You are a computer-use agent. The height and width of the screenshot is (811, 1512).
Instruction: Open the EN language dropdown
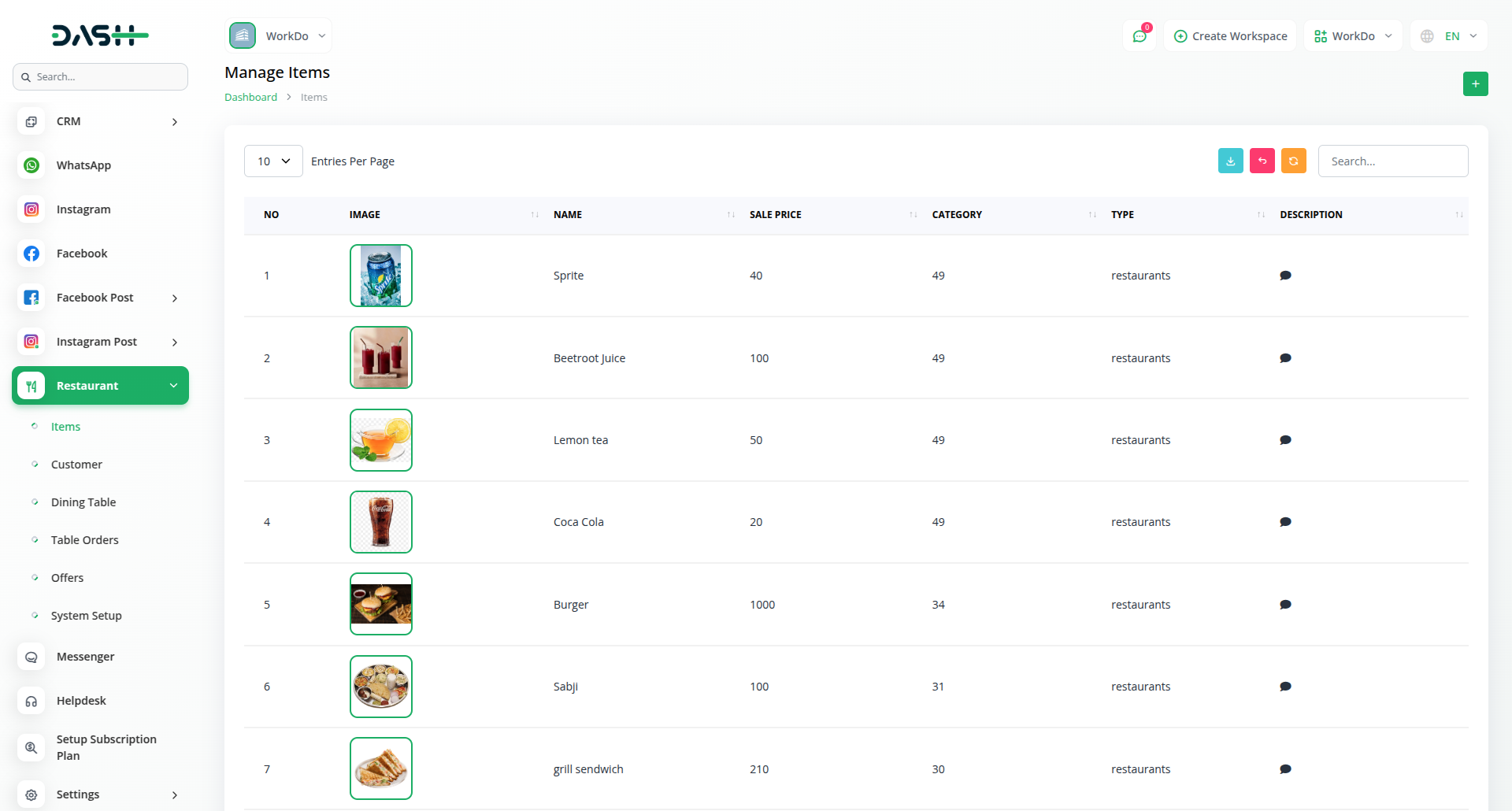pos(1449,36)
